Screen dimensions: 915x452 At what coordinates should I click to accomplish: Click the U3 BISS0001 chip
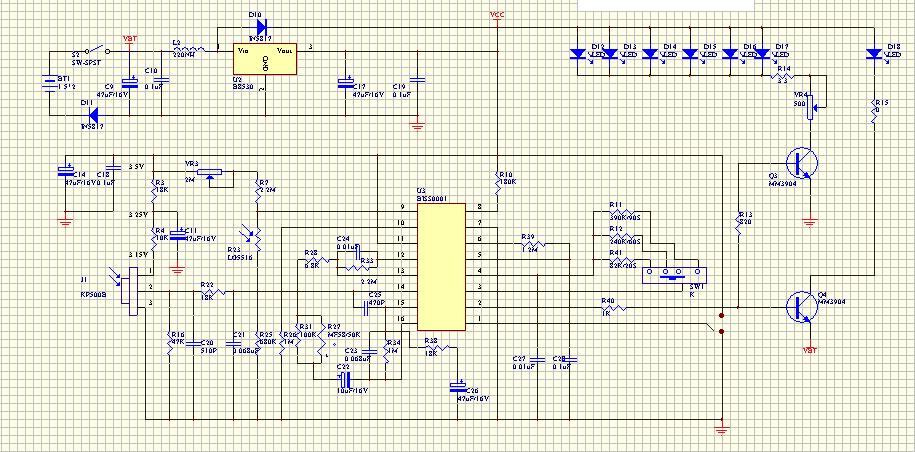(440, 265)
